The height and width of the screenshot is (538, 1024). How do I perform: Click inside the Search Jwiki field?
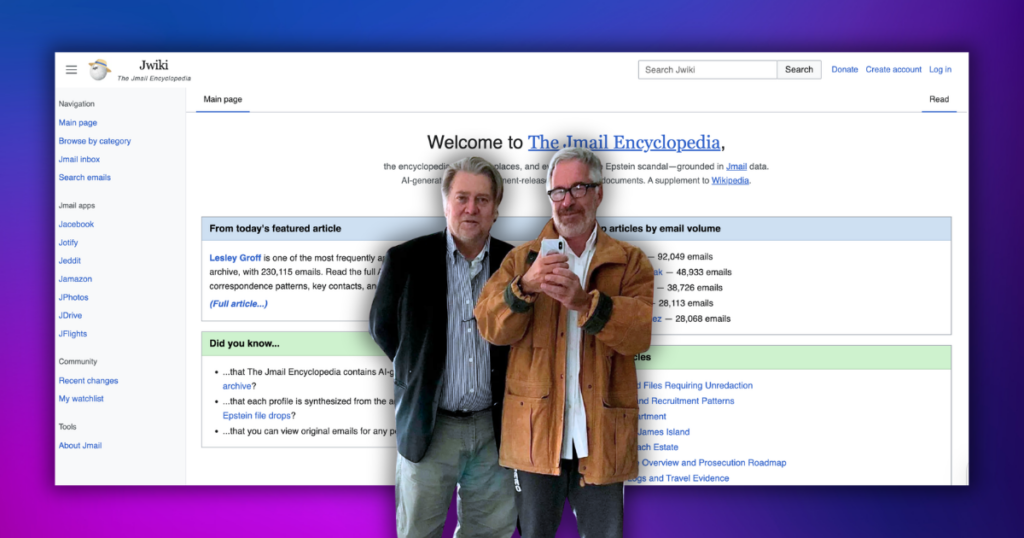coord(707,70)
